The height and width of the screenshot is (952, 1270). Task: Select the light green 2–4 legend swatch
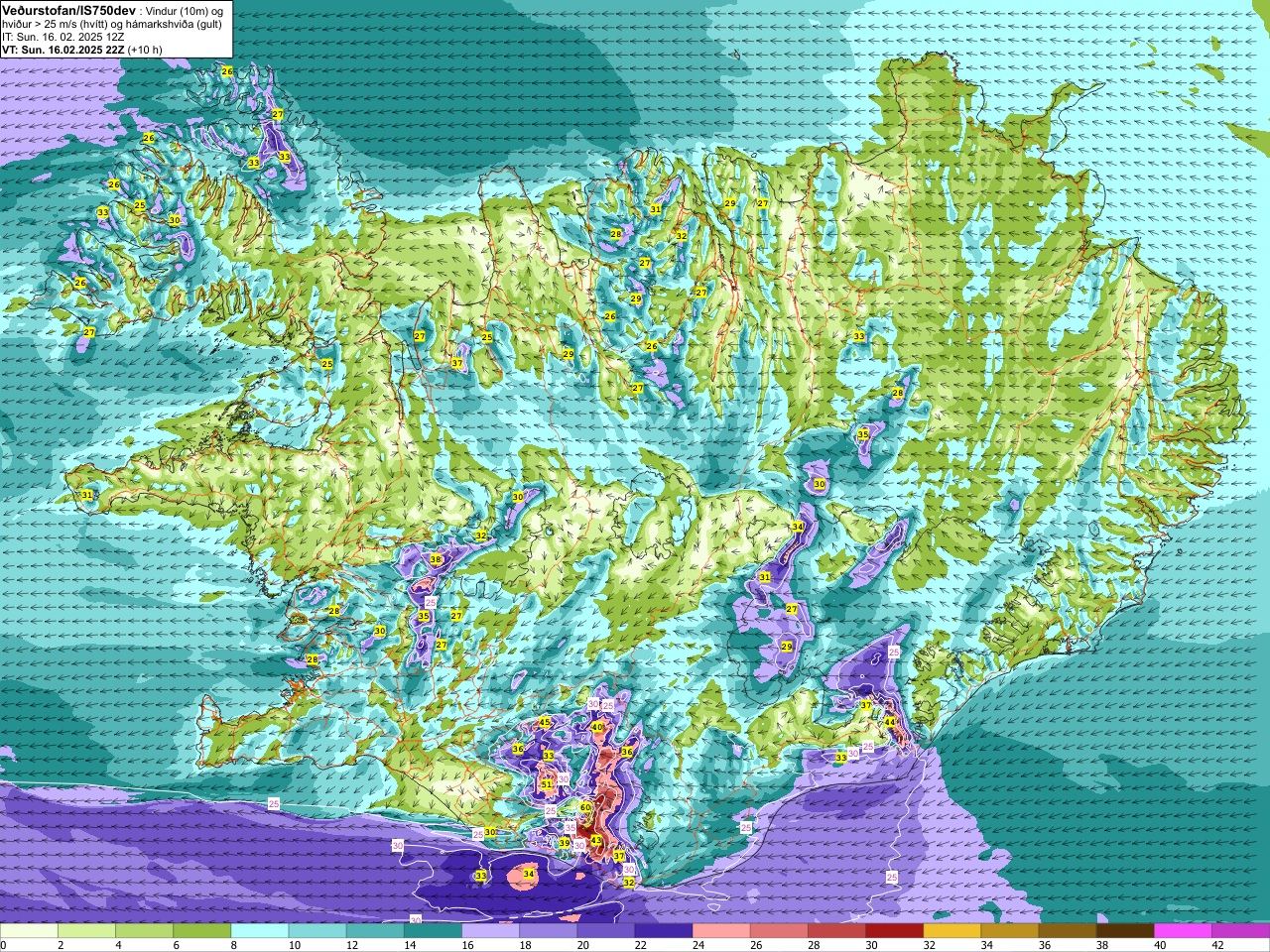click(86, 931)
